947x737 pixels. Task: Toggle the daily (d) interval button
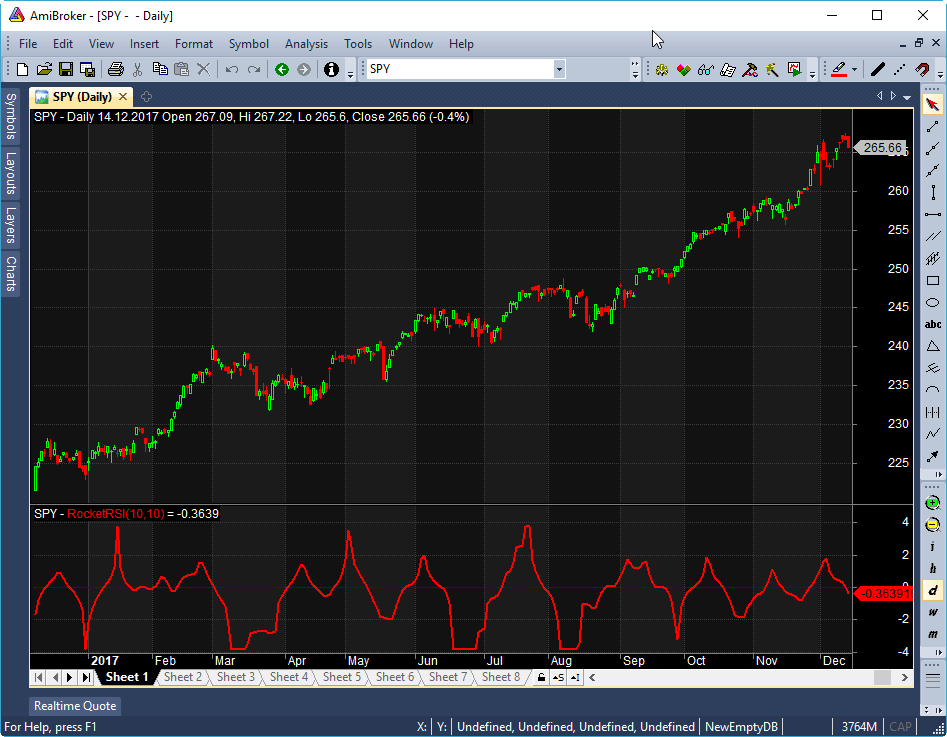(933, 590)
